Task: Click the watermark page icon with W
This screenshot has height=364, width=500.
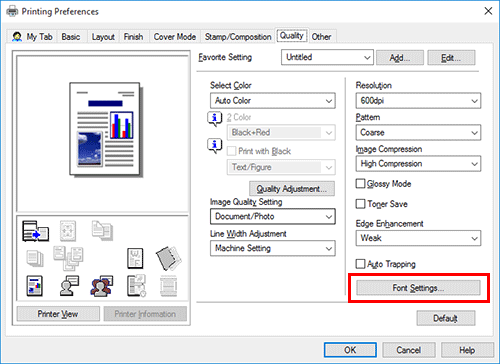Action: click(x=135, y=258)
